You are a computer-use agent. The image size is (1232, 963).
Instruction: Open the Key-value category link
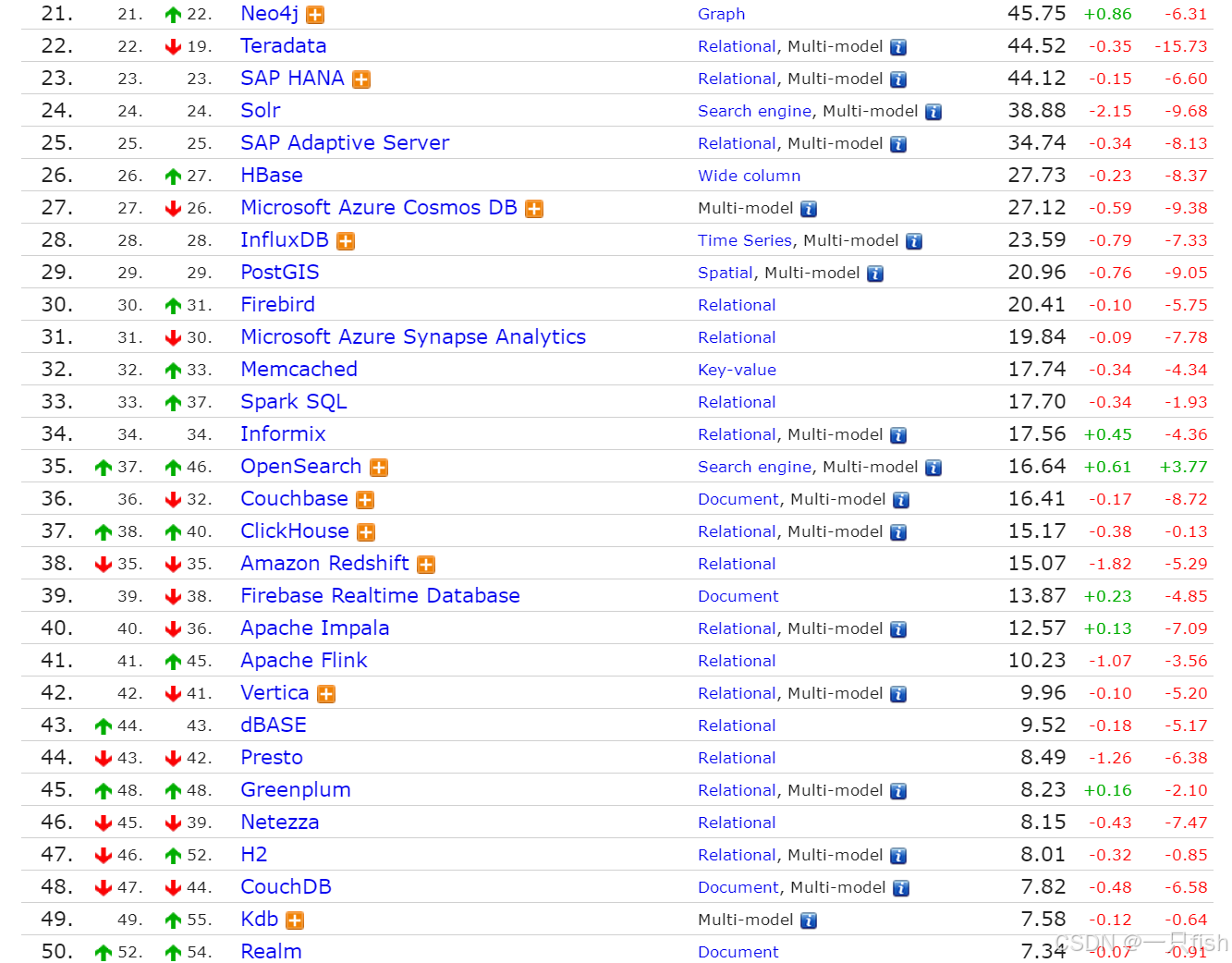tap(737, 370)
